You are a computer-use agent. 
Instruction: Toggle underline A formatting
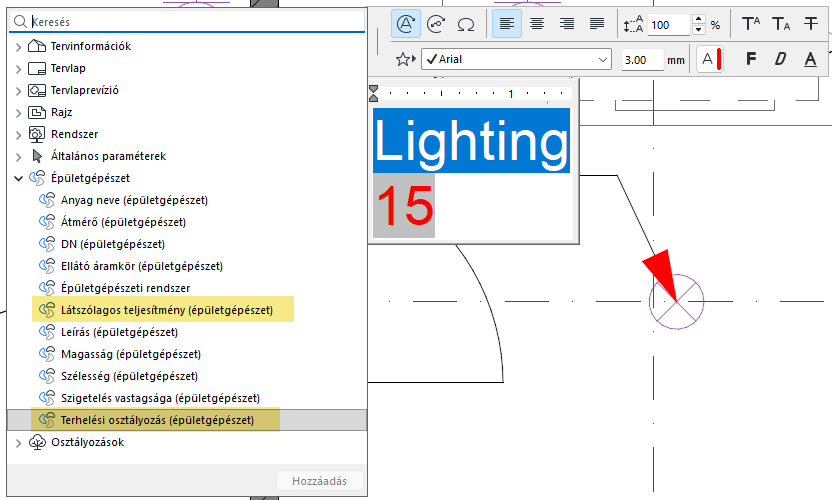point(810,59)
